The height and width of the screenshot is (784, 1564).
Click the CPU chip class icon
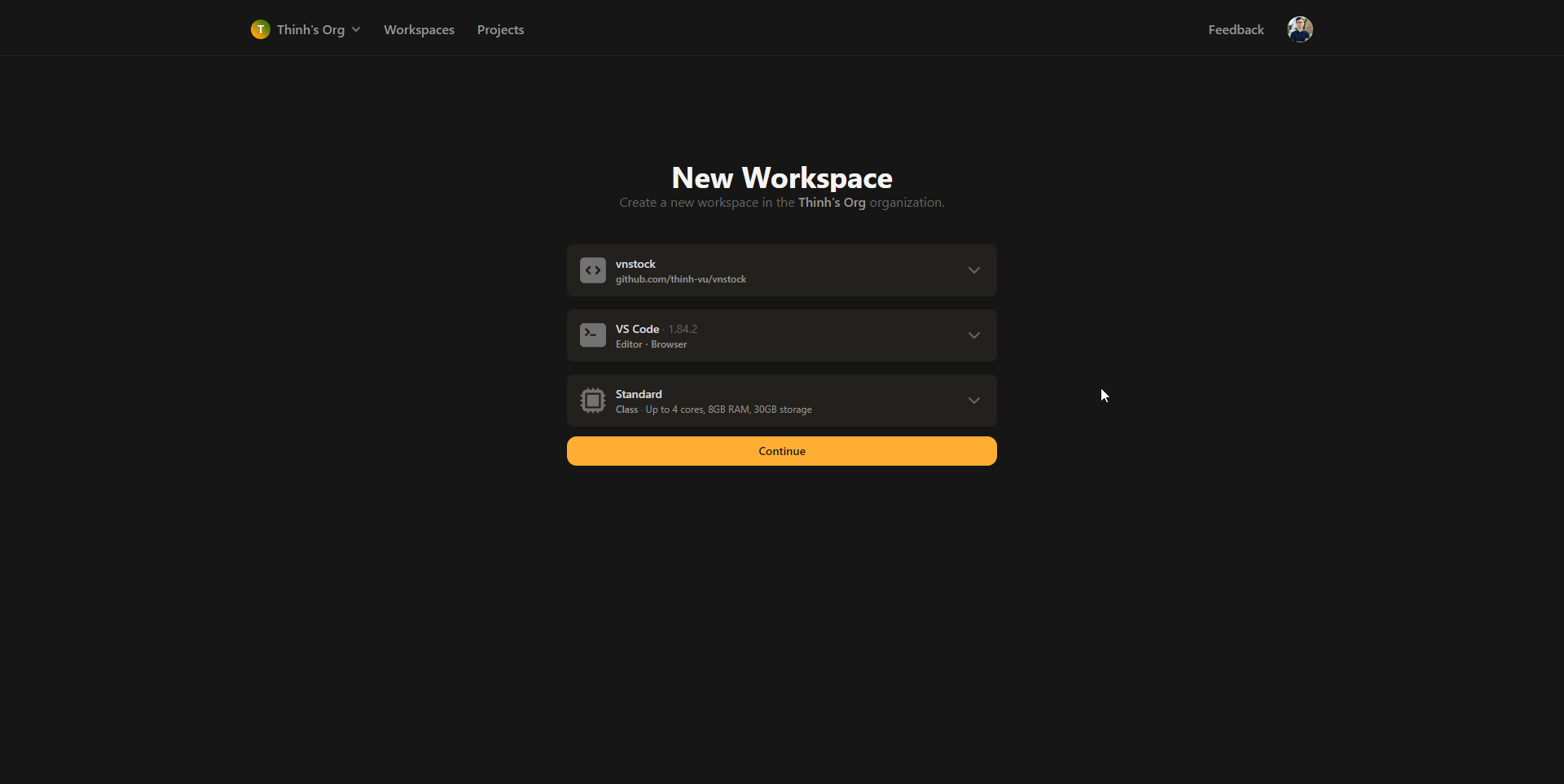click(592, 401)
